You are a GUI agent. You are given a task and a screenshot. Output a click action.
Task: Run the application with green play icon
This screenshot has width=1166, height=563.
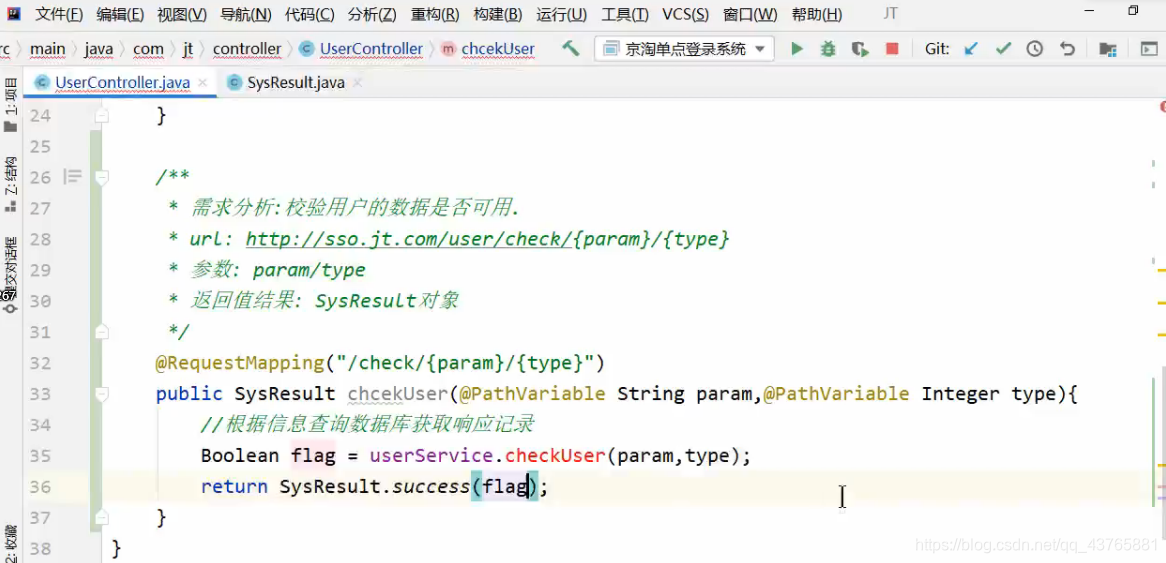[797, 49]
